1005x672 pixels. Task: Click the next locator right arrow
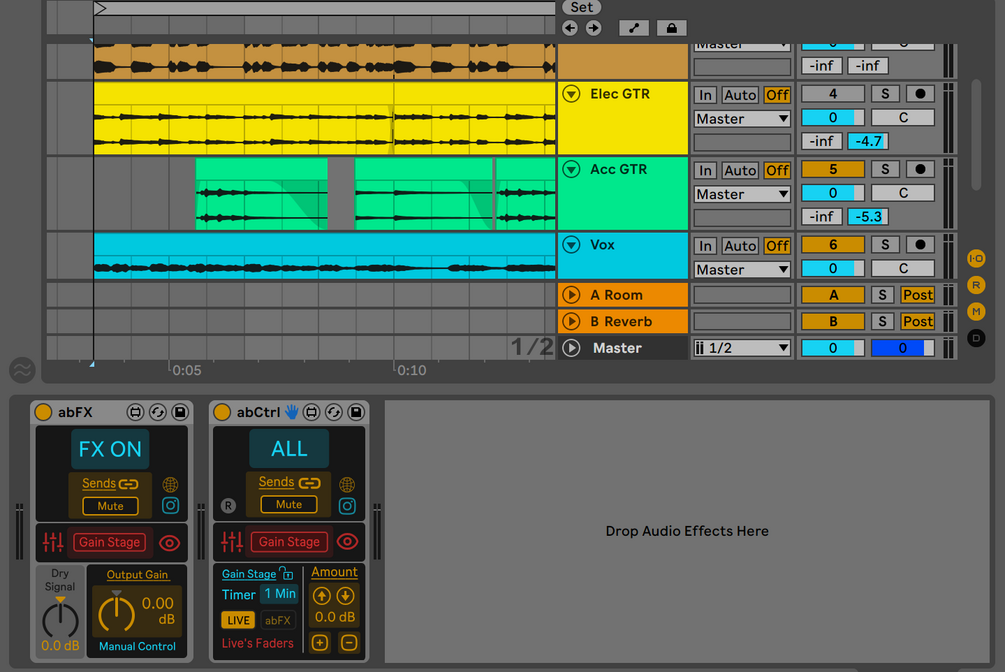(594, 28)
